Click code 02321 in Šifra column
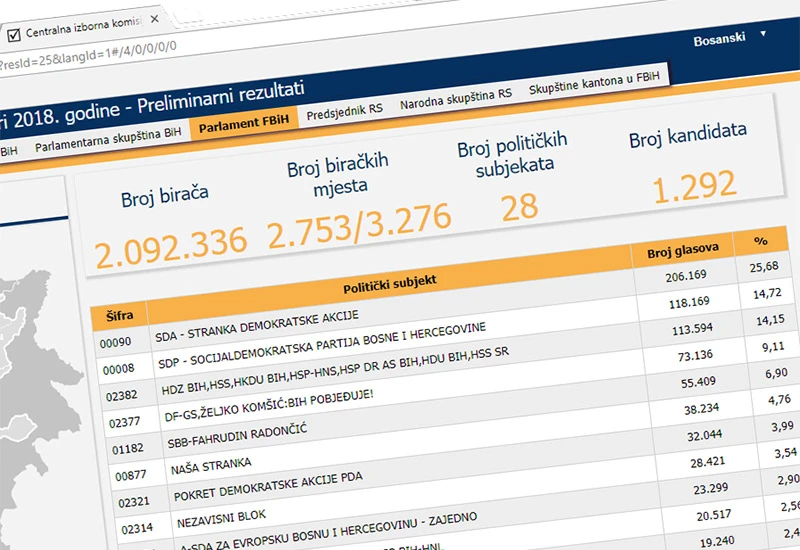 134,502
